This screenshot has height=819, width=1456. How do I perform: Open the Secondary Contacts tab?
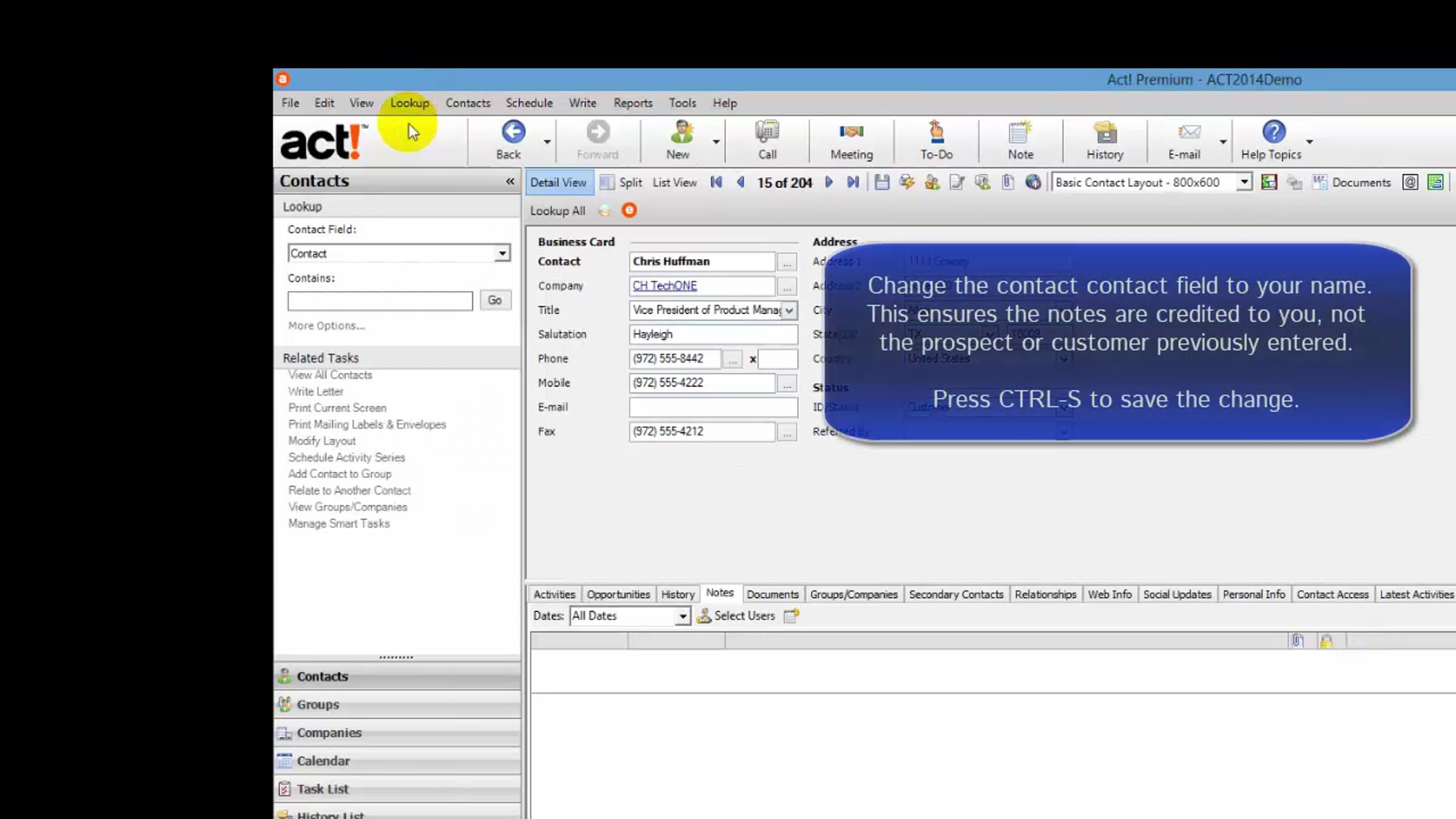[956, 595]
